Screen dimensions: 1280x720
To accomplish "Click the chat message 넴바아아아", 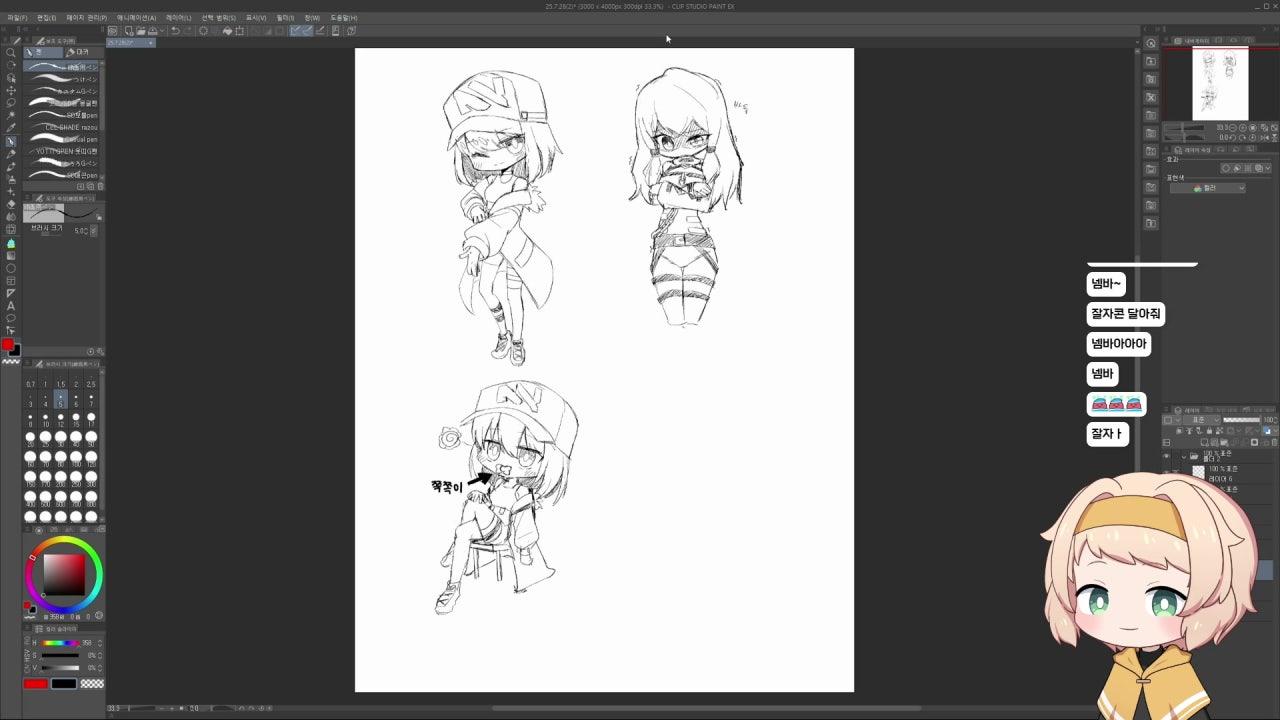I will click(1118, 344).
